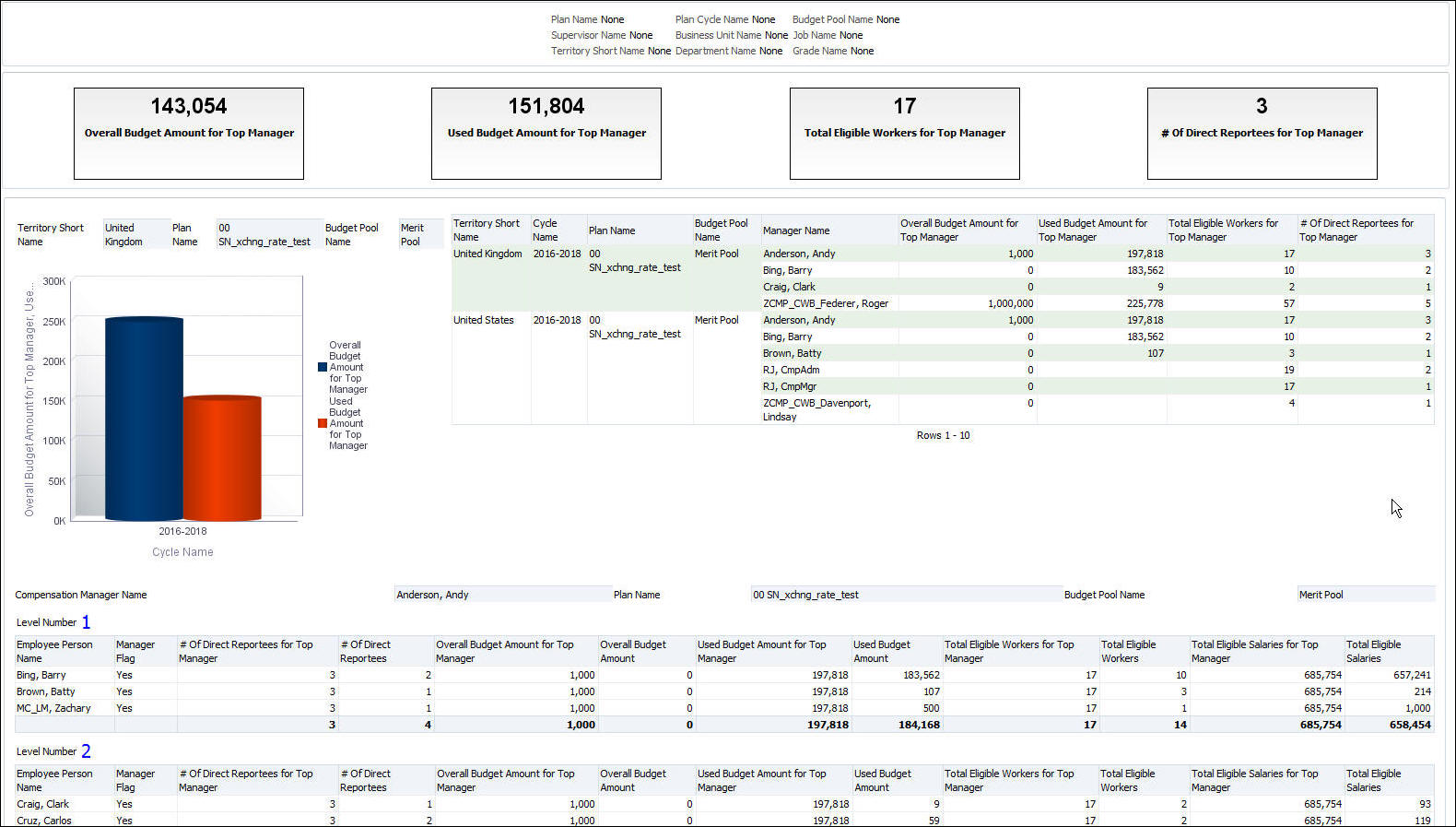Click the red Used Budget legend swatch
The image size is (1456, 827).
coord(323,423)
